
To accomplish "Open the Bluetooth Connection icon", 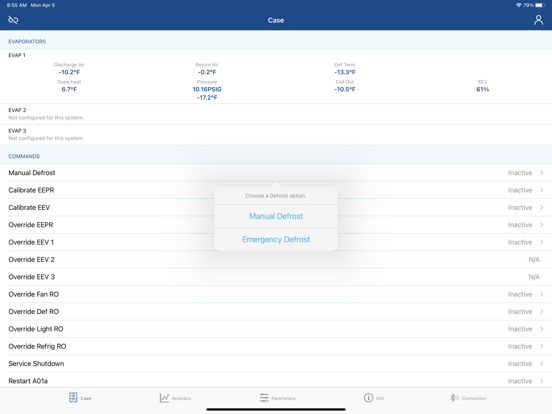I will tap(454, 398).
